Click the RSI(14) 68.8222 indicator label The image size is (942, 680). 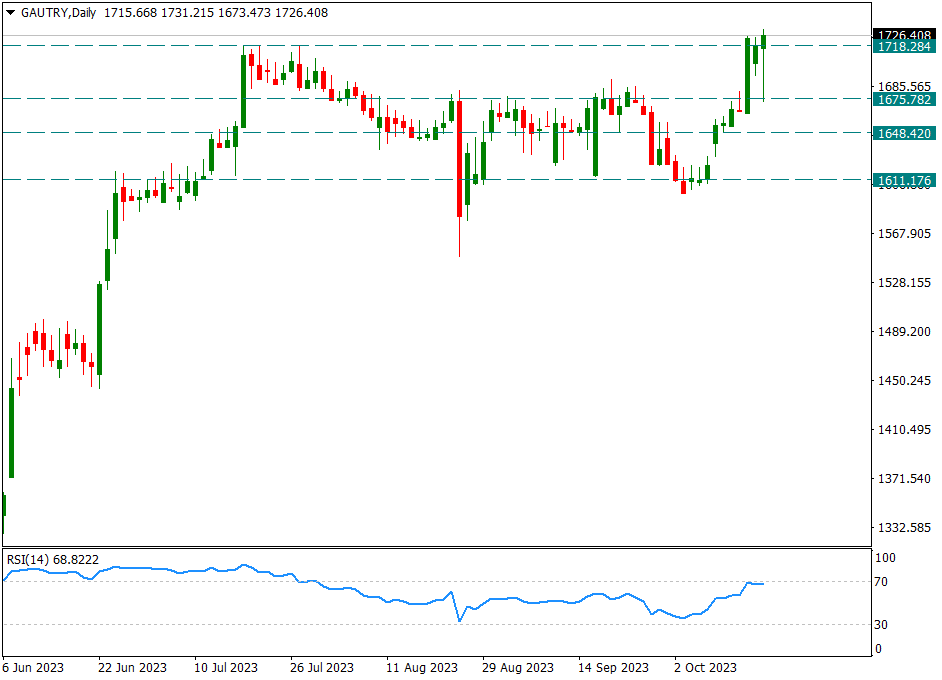pyautogui.click(x=53, y=559)
